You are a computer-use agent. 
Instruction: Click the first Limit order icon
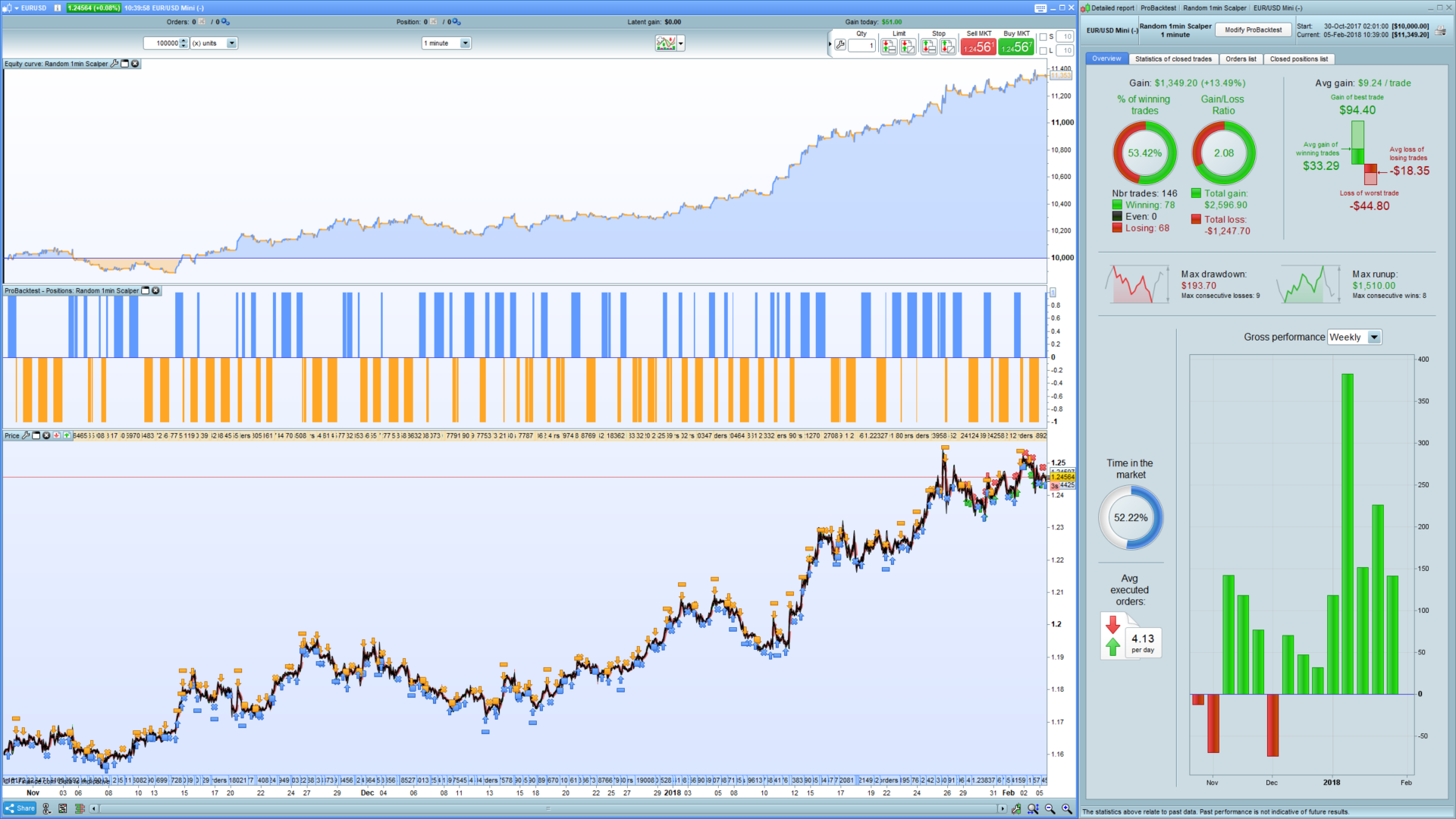pos(888,47)
